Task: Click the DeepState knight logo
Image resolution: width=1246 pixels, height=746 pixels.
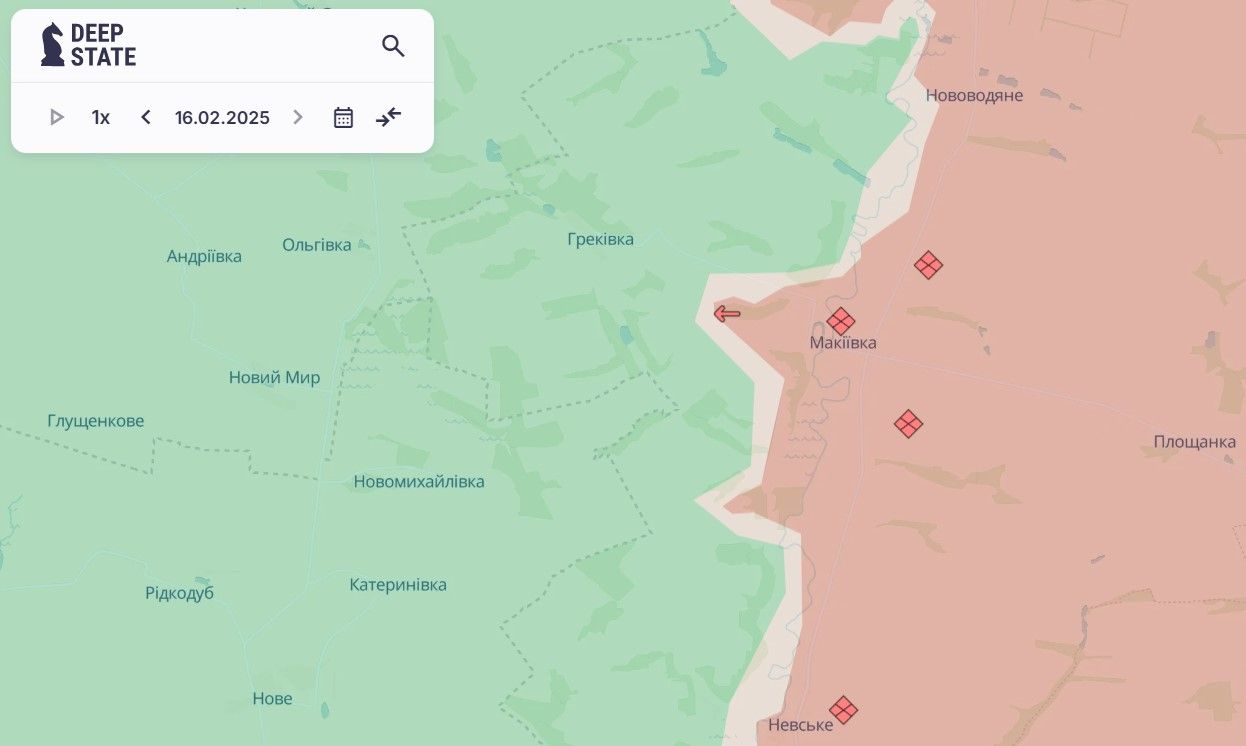Action: [x=52, y=45]
